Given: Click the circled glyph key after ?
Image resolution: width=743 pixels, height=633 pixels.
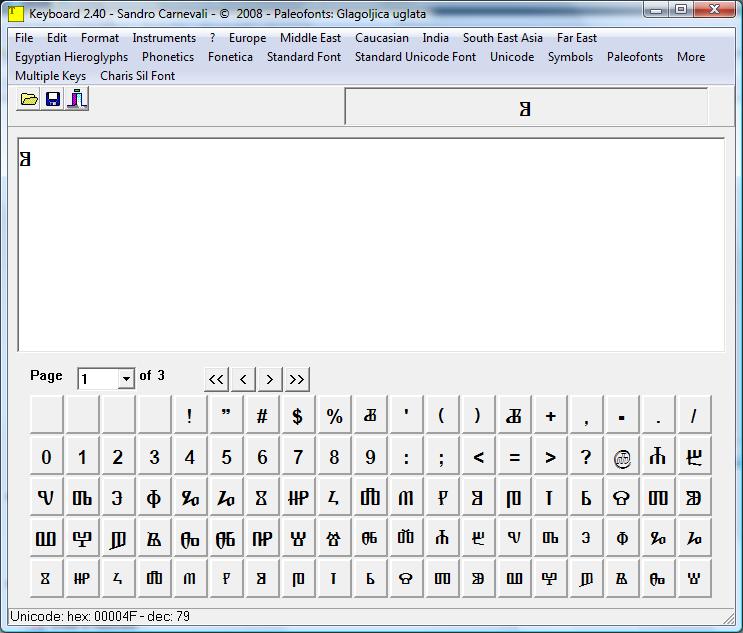Looking at the screenshot, I should tap(622, 457).
